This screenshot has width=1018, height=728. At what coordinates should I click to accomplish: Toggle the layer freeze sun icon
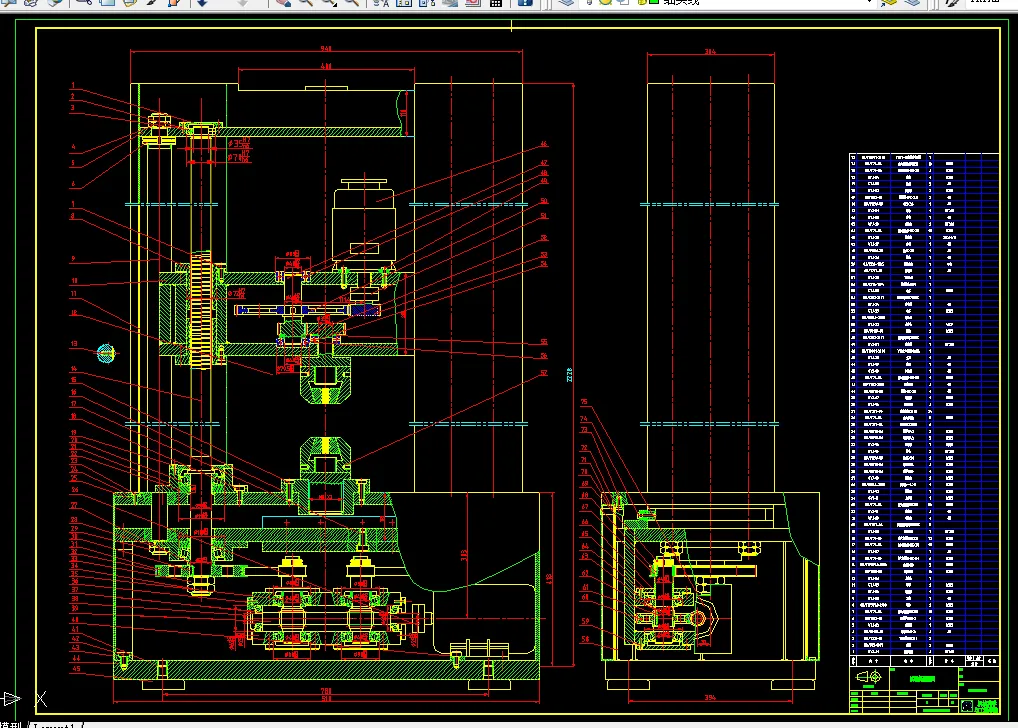(x=605, y=3)
